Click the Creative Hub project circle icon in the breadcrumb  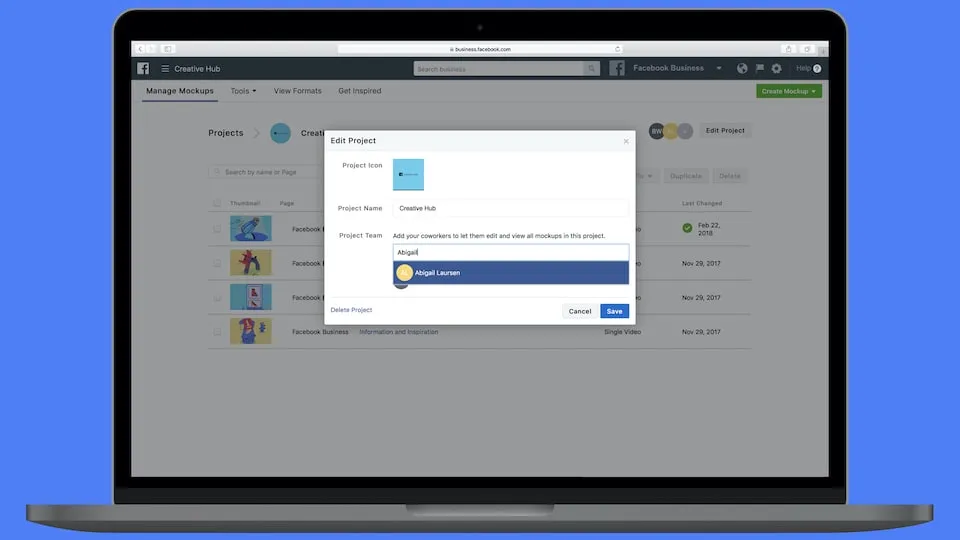280,133
